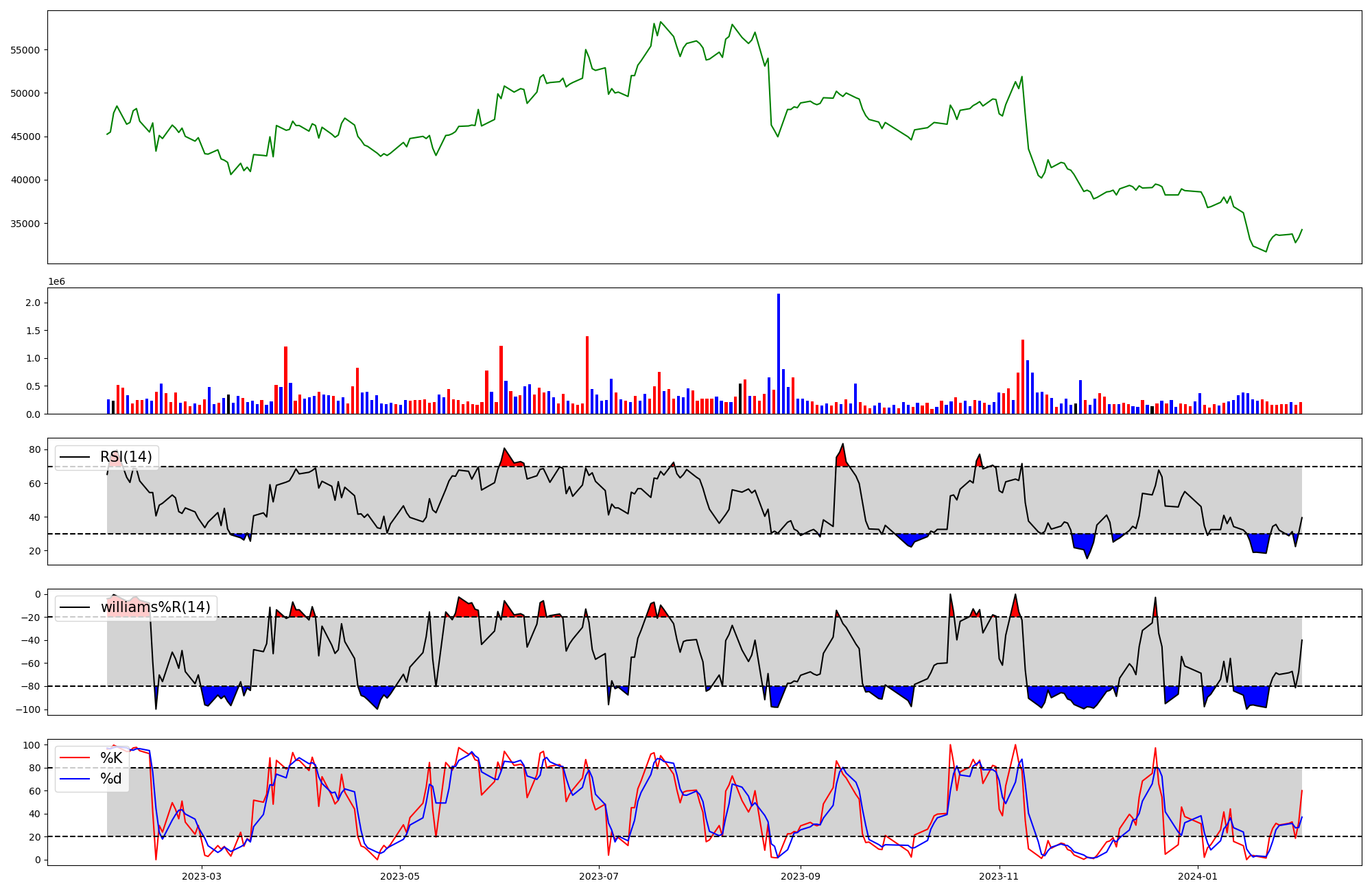Viewport: 1372px width, 892px height.
Task: Click the %K legend label
Action: click(111, 758)
